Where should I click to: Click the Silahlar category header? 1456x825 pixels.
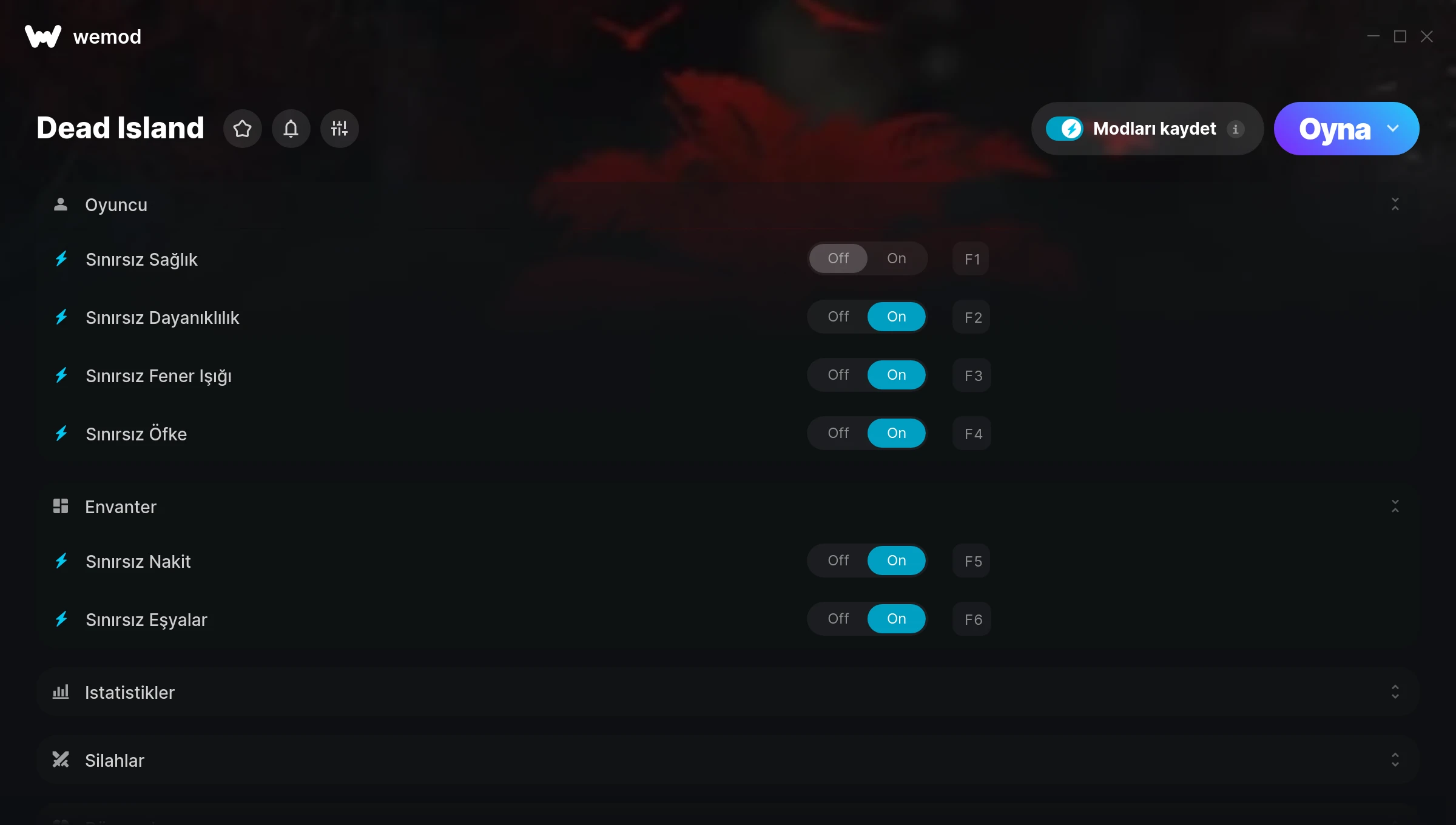click(727, 760)
